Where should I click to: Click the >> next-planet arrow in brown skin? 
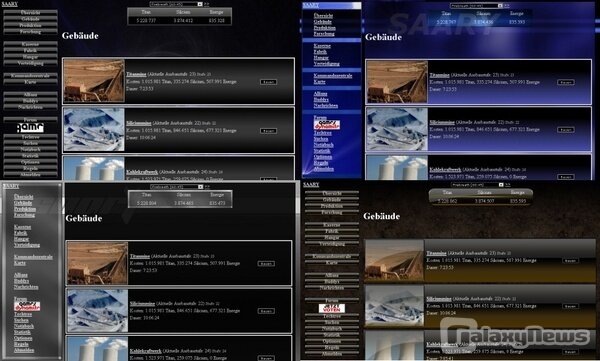click(507, 185)
